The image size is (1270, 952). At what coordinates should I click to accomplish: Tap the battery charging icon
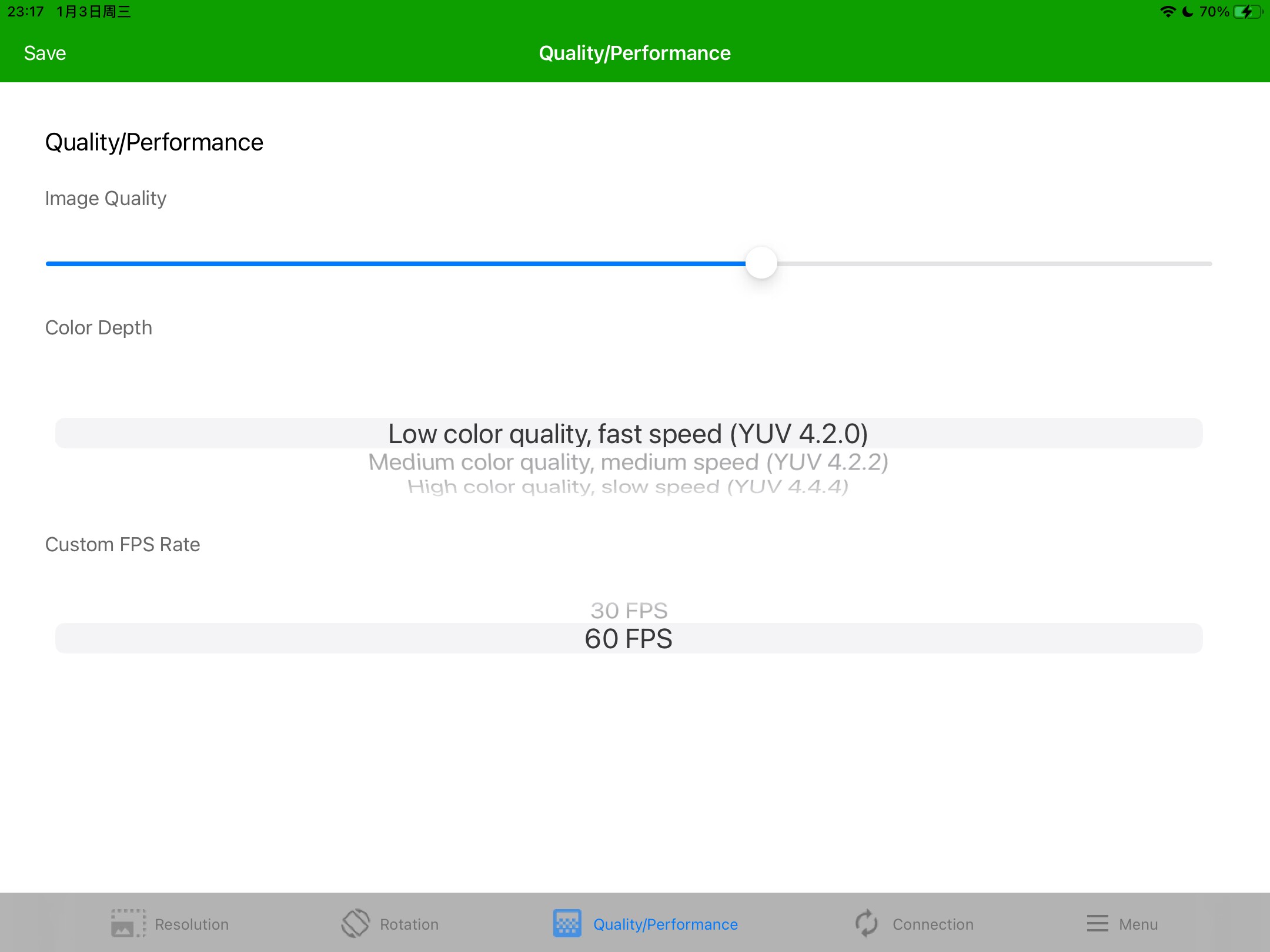pyautogui.click(x=1246, y=12)
